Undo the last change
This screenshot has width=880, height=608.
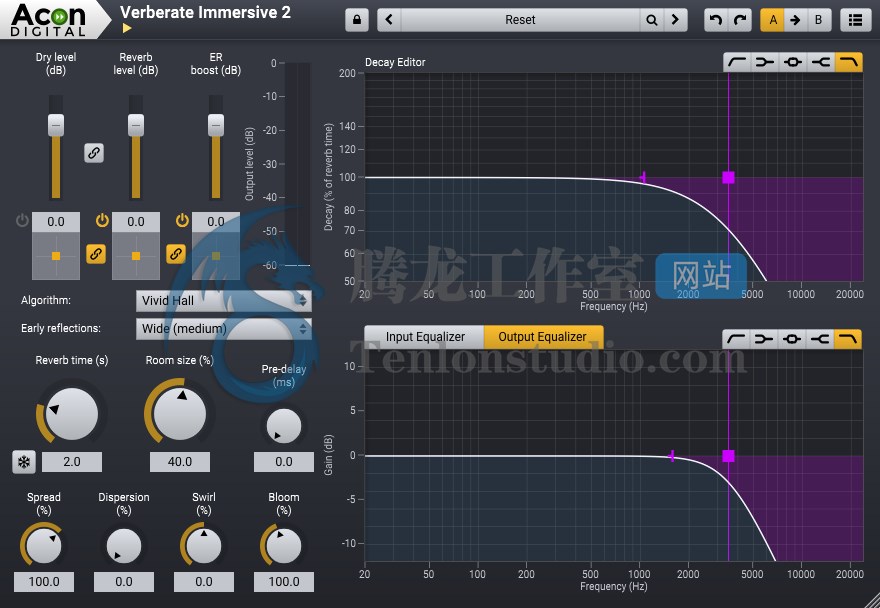(x=716, y=20)
